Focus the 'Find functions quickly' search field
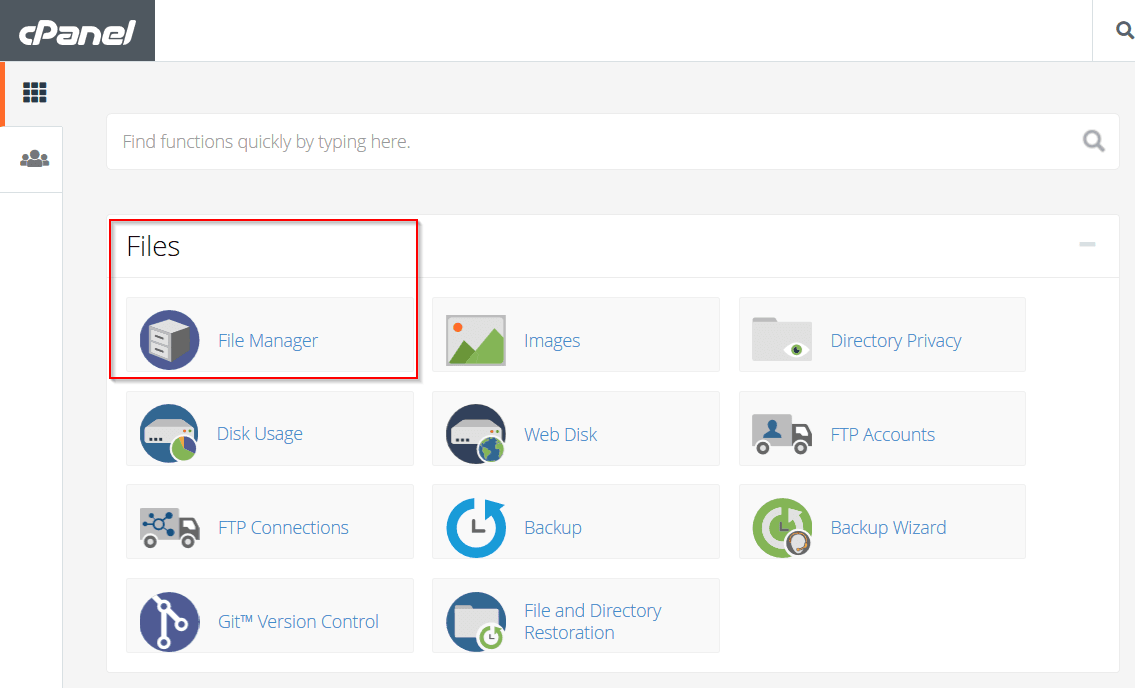This screenshot has height=688, width=1135. 612,141
